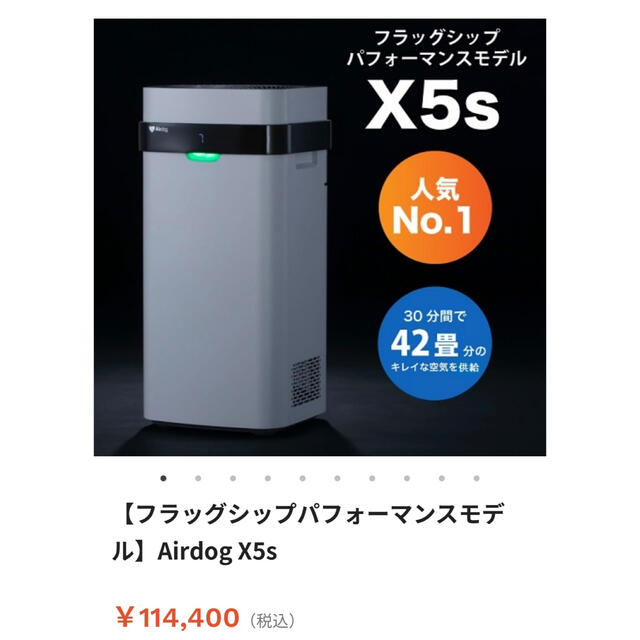The image size is (640, 640).
Task: Click the side vent grille on the purifier
Action: [x=306, y=382]
